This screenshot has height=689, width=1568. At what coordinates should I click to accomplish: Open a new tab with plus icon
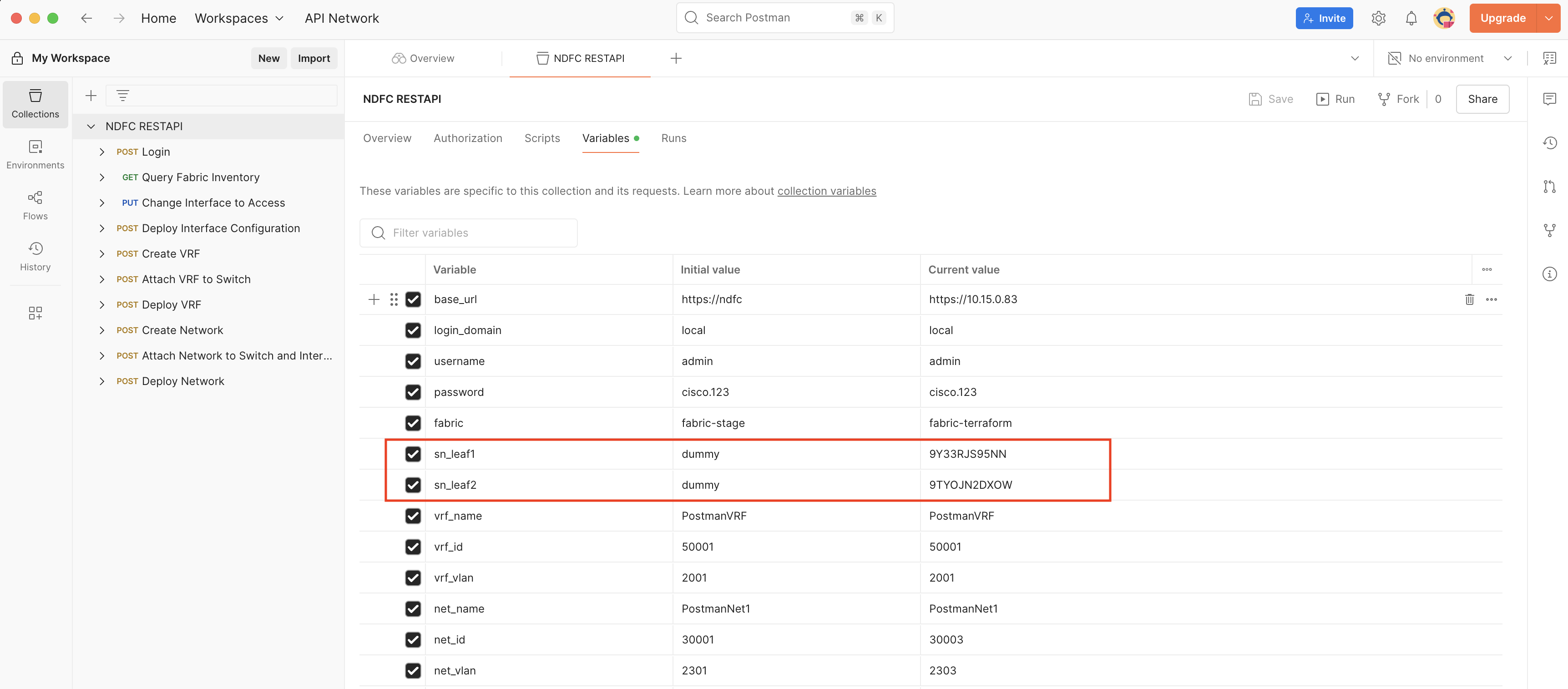676,58
